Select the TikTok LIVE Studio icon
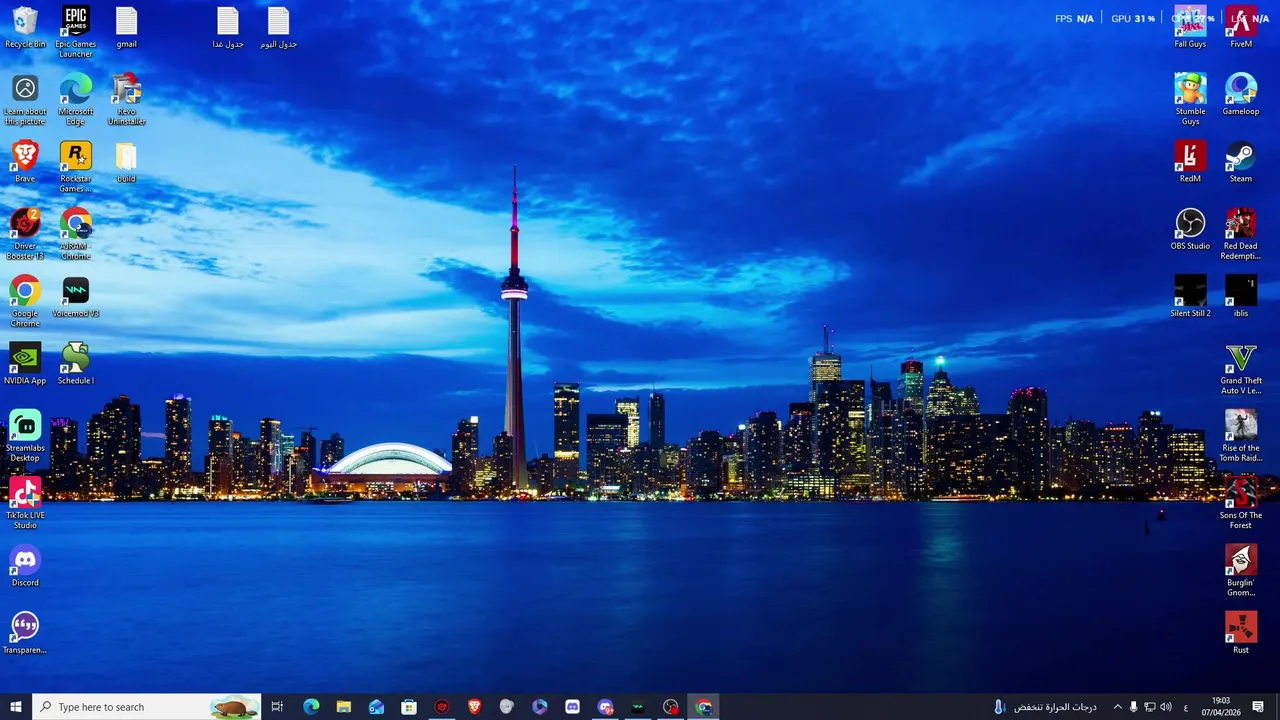Viewport: 1280px width, 720px height. pos(25,503)
